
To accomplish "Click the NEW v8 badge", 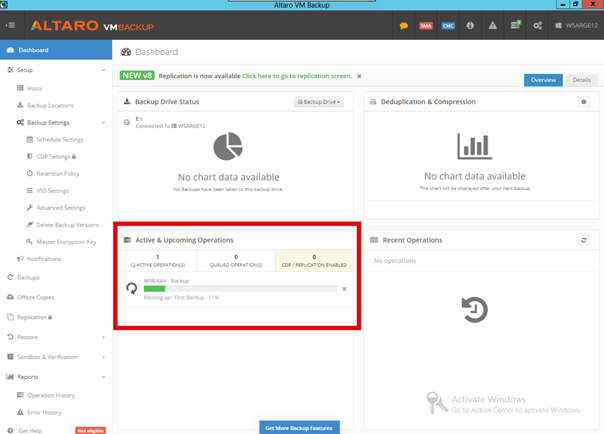I will [x=137, y=75].
